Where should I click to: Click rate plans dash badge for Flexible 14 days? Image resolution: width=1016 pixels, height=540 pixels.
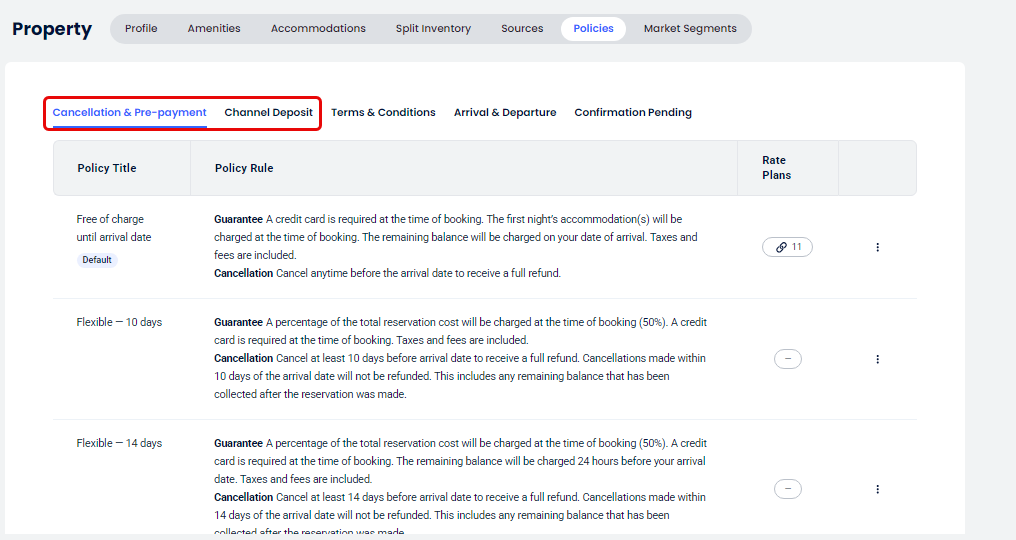tap(787, 489)
